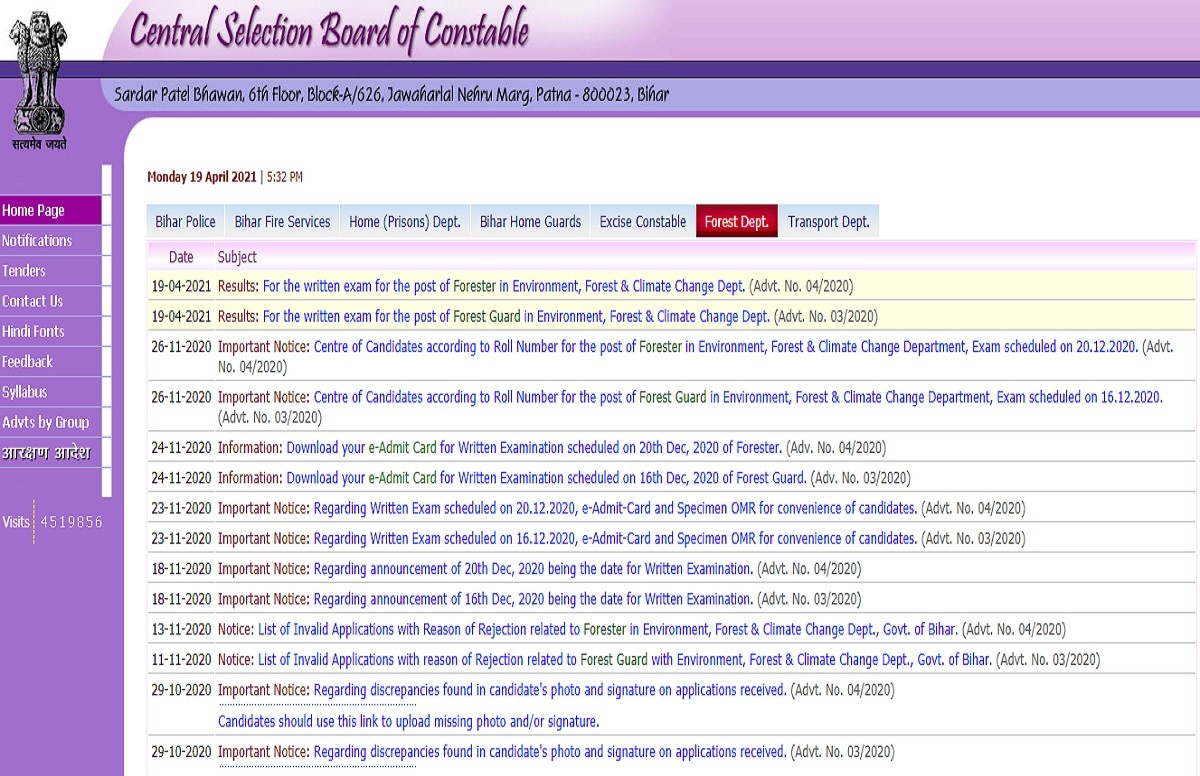
Task: Open the Bihar Home Guards tab
Action: tap(530, 222)
